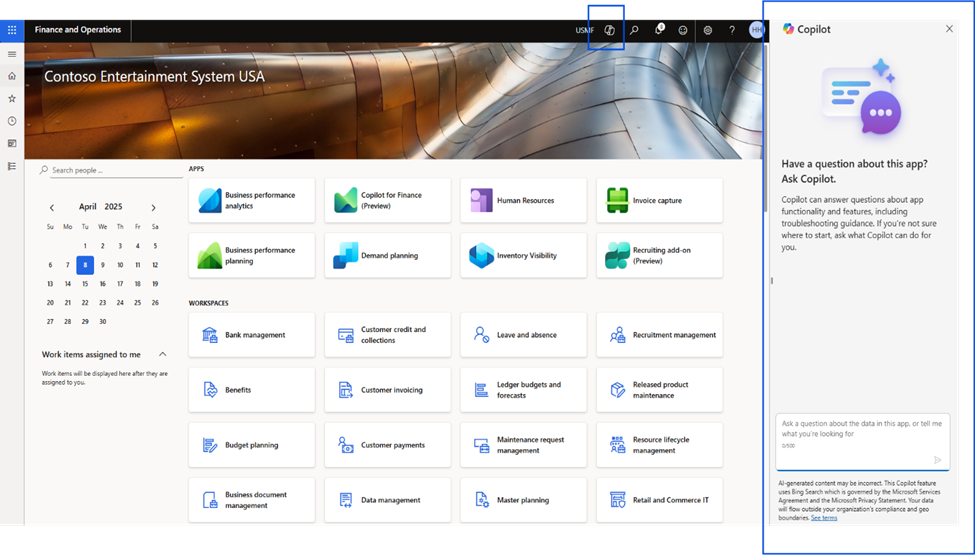The image size is (975, 555).
Task: Click USMF company selector
Action: point(585,30)
